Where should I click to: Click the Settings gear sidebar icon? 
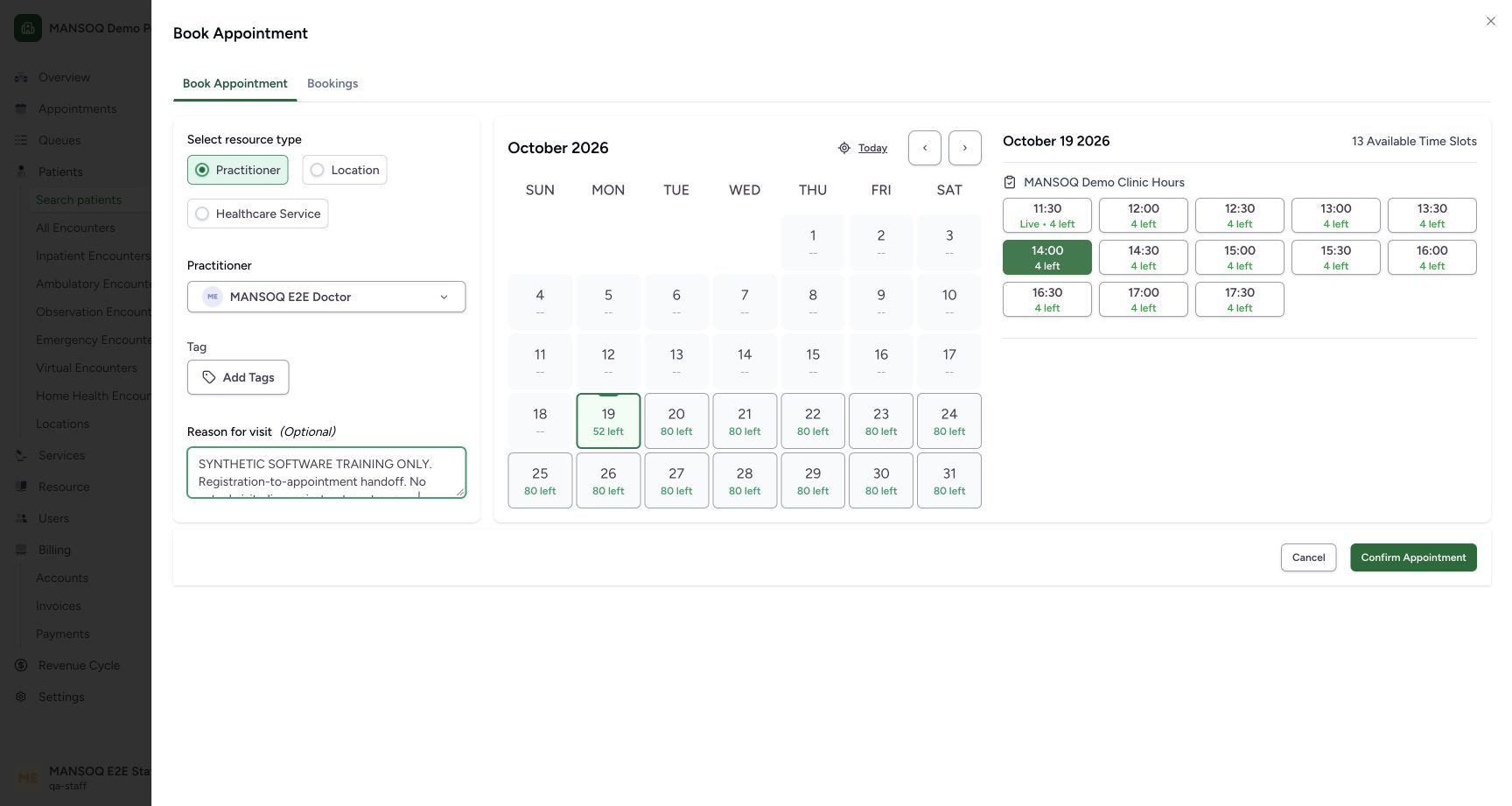click(x=21, y=697)
